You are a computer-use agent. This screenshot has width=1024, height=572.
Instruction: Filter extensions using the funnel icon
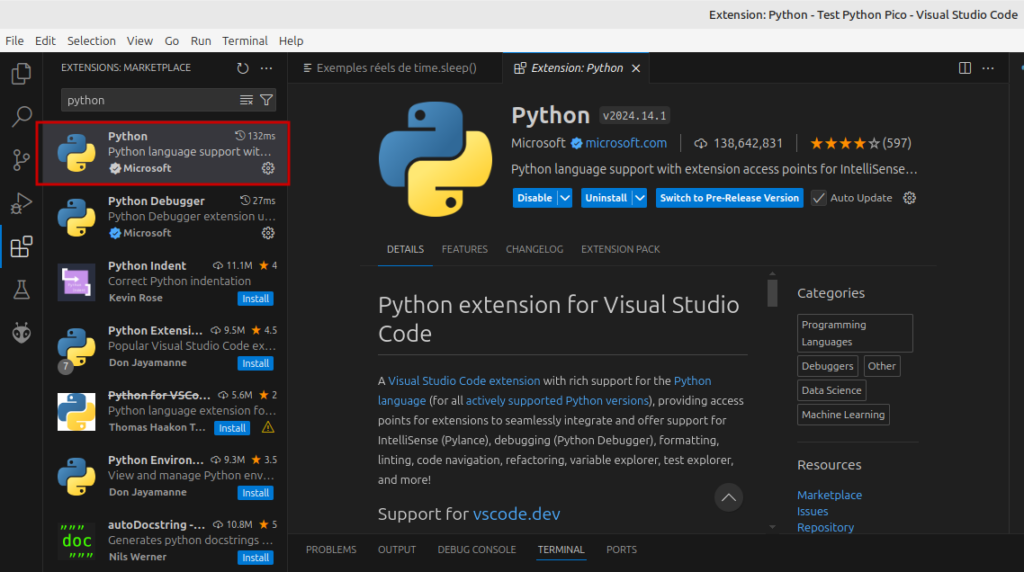point(266,100)
